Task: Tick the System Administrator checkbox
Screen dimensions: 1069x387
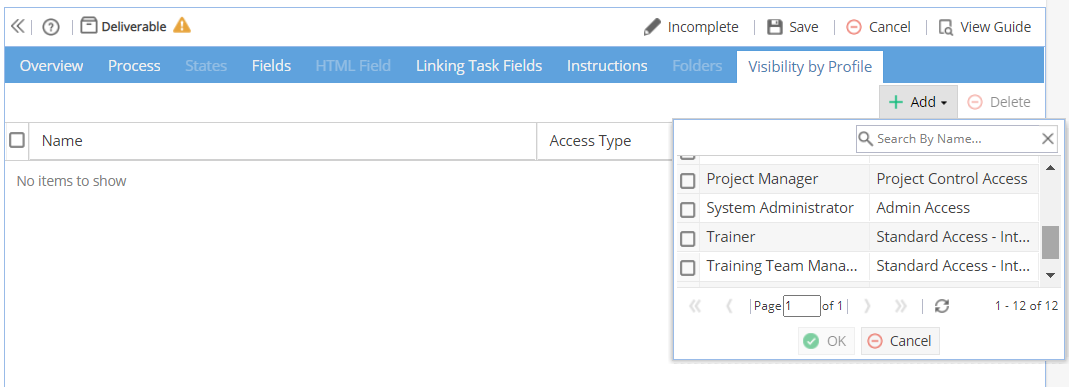Action: coord(688,209)
